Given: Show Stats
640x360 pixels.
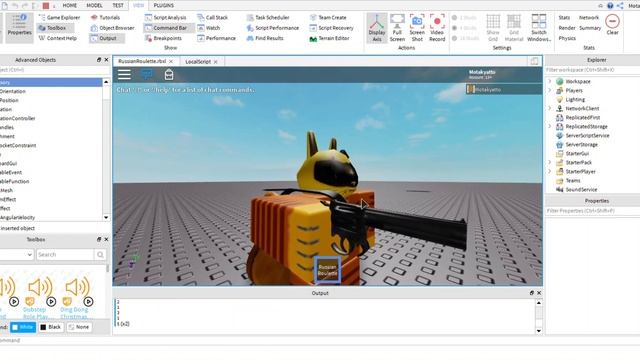Looking at the screenshot, I should click(564, 18).
